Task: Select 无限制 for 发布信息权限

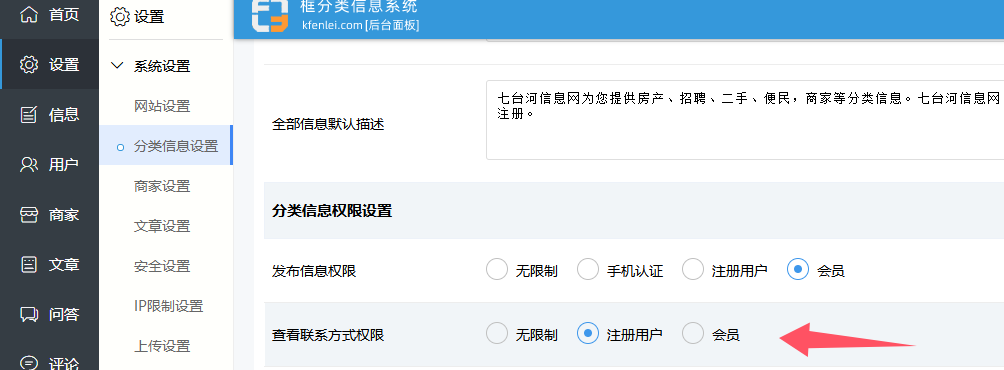Action: tap(497, 270)
